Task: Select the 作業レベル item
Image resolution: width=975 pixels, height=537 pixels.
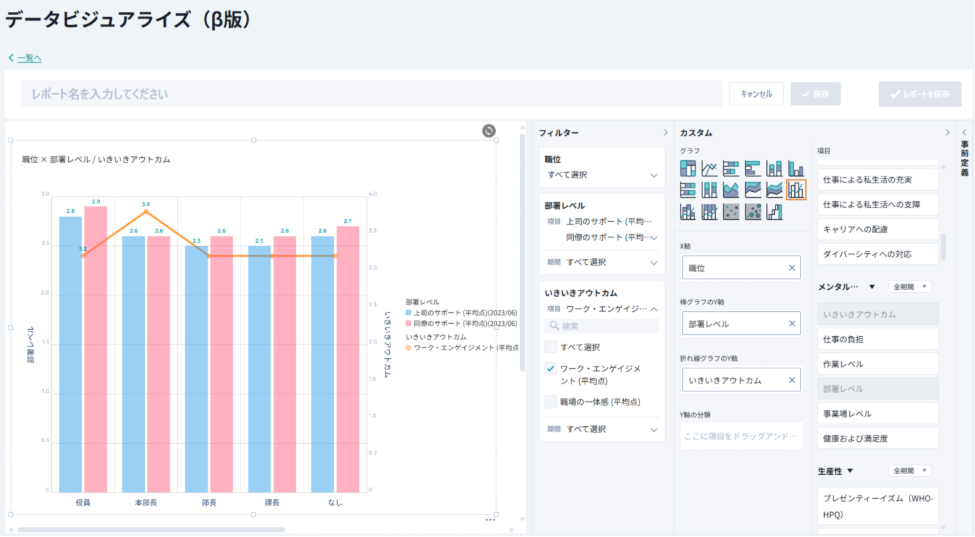Action: tap(877, 364)
